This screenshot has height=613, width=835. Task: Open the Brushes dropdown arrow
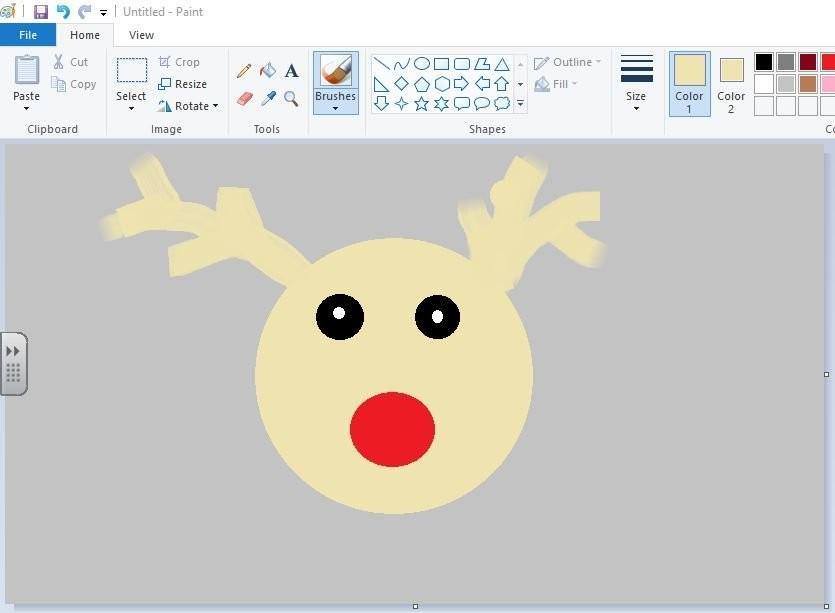[335, 108]
